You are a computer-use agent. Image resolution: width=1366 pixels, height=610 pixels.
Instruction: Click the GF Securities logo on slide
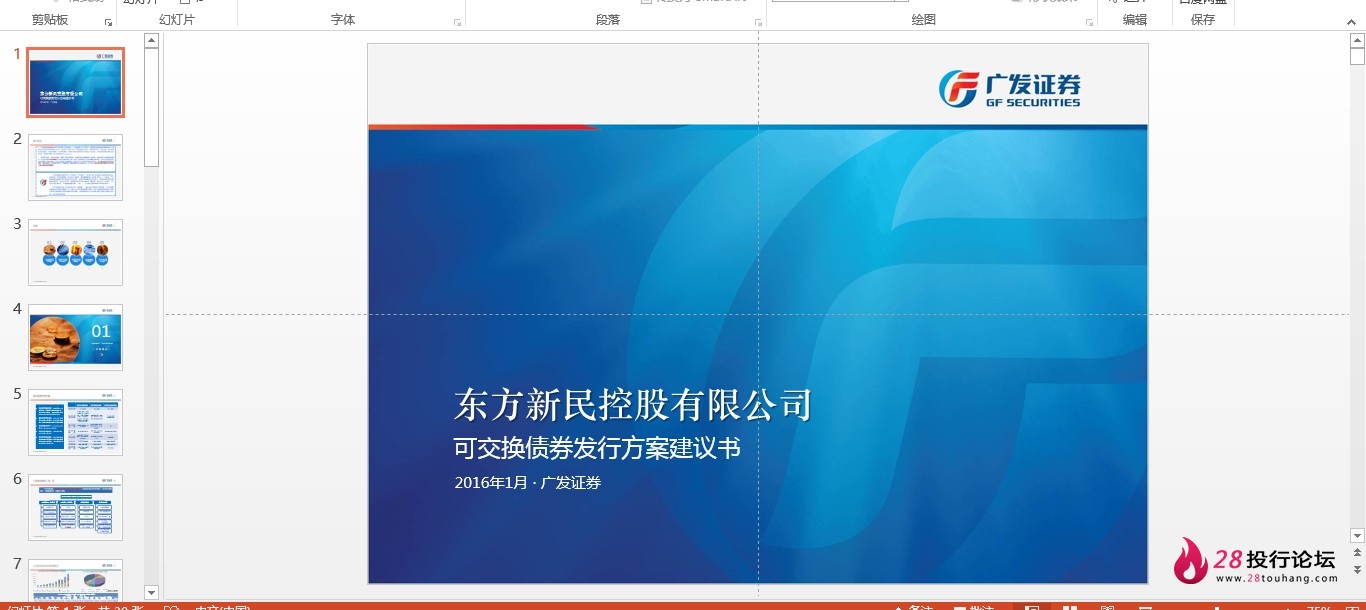[x=1010, y=89]
